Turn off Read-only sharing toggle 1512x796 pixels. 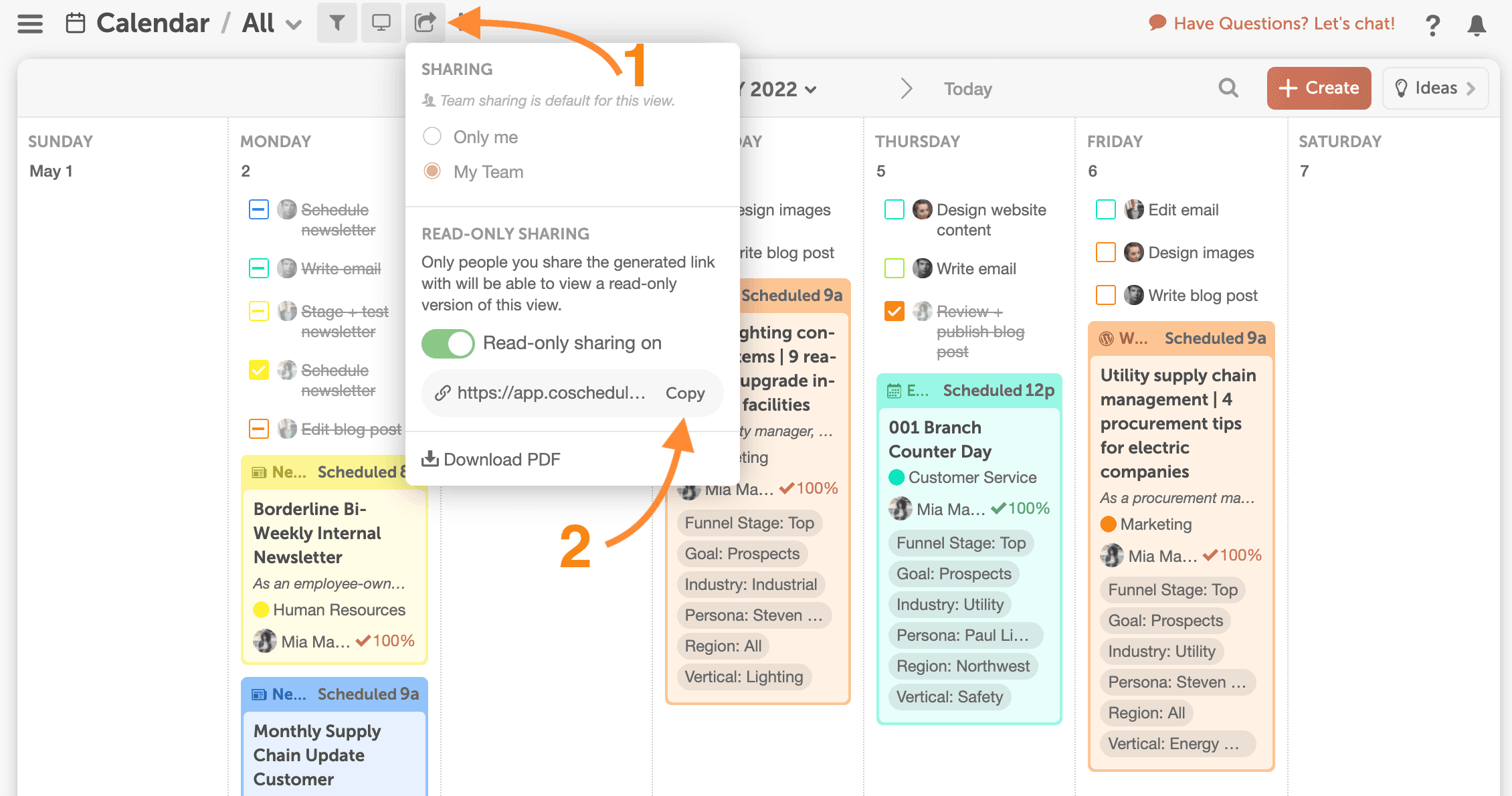[x=448, y=343]
